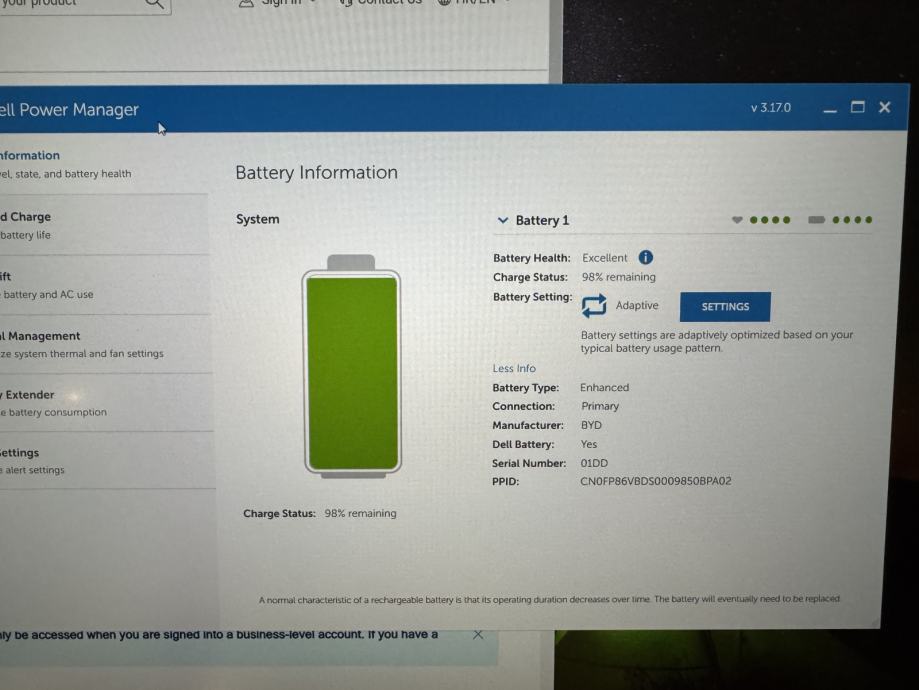This screenshot has height=690, width=919.
Task: Click the Serial Number value 01DD
Action: click(x=594, y=463)
